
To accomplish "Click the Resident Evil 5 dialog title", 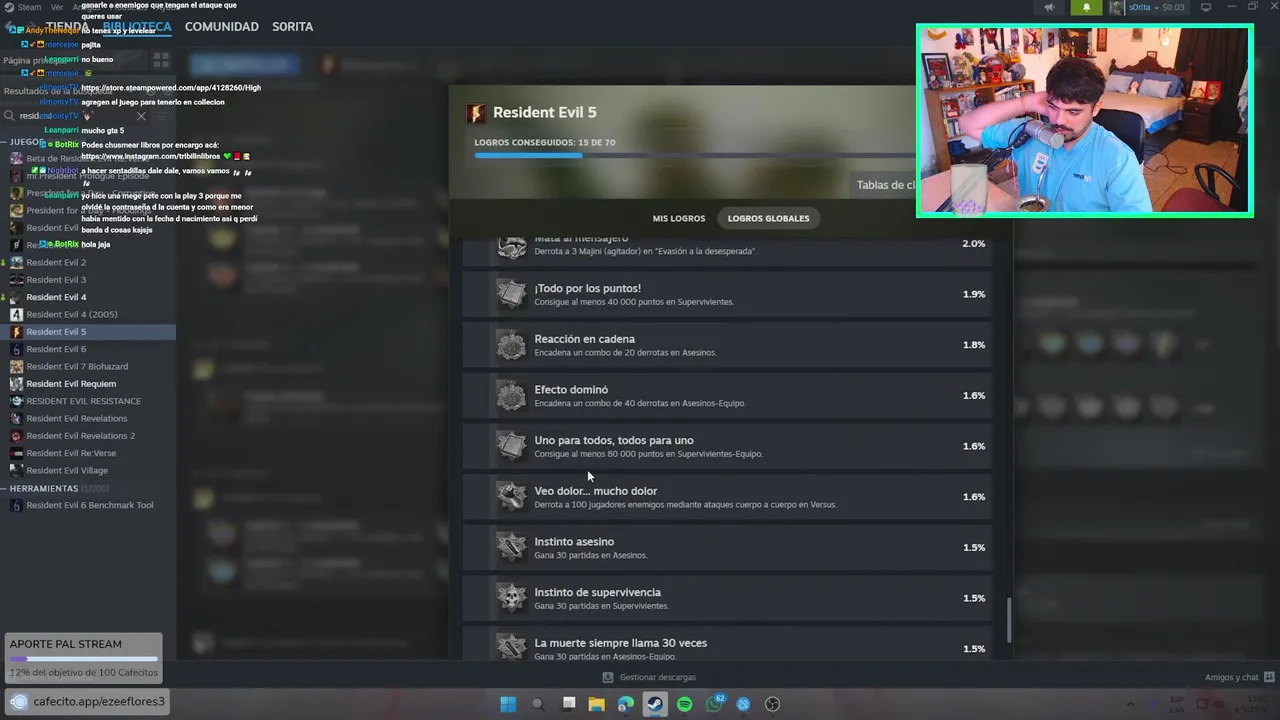I will (545, 113).
